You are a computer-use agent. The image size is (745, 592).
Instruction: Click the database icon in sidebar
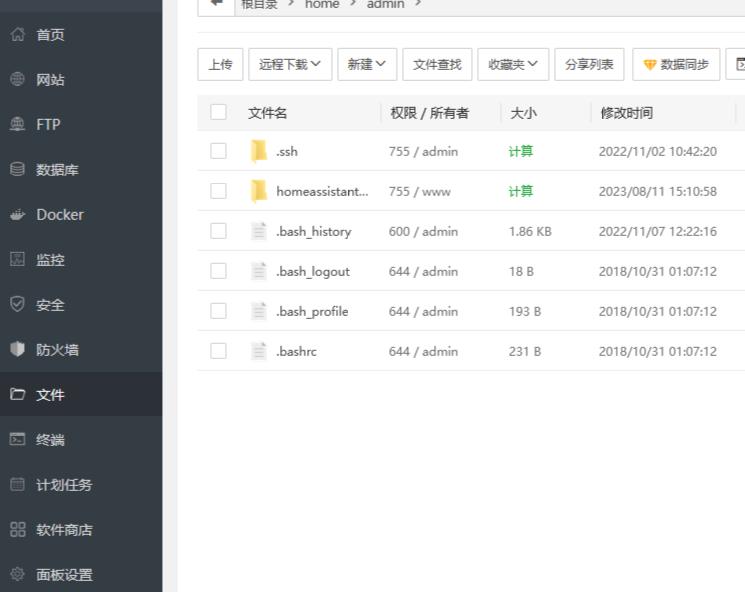tap(17, 170)
